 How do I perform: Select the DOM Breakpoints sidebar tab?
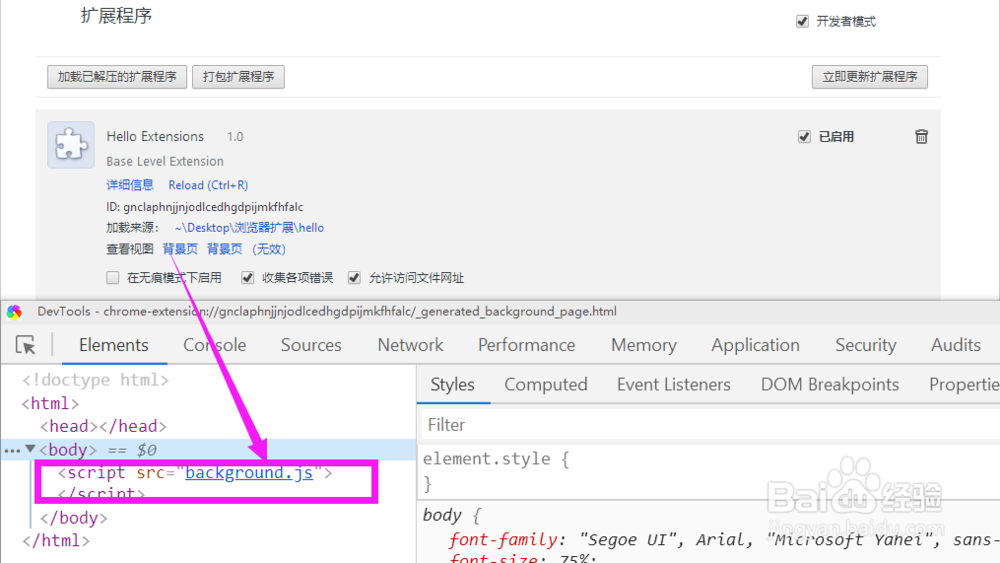(x=830, y=384)
